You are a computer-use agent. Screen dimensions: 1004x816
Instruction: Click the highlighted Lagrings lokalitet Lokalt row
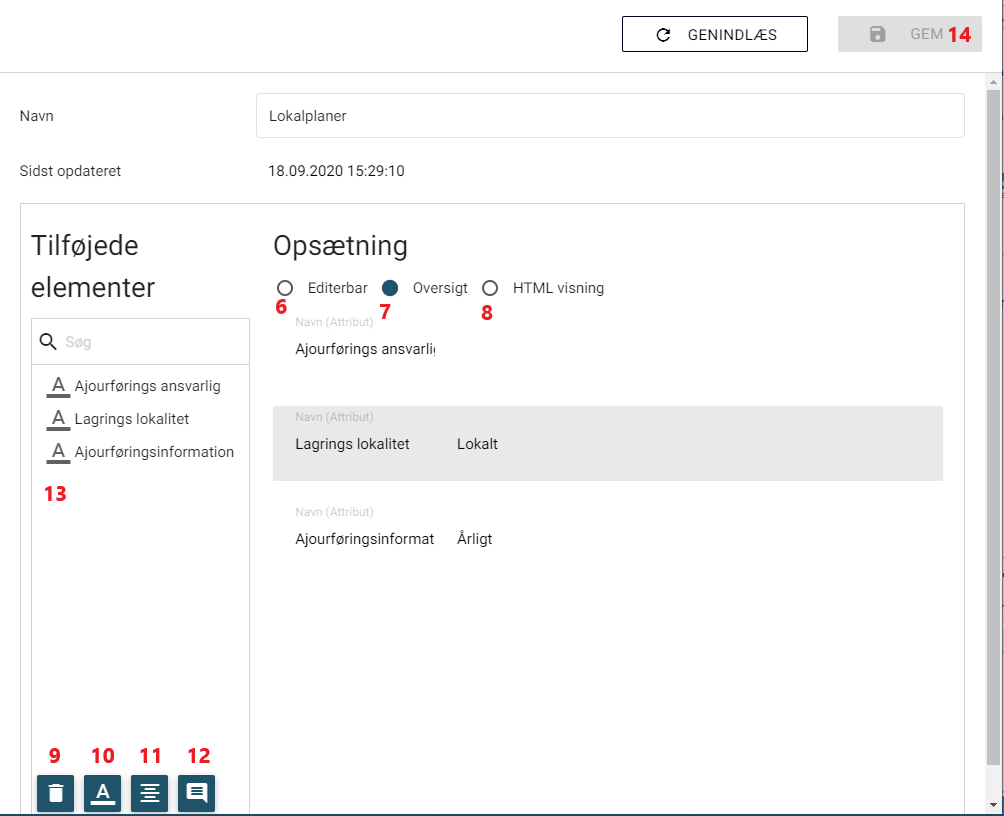pyautogui.click(x=607, y=444)
